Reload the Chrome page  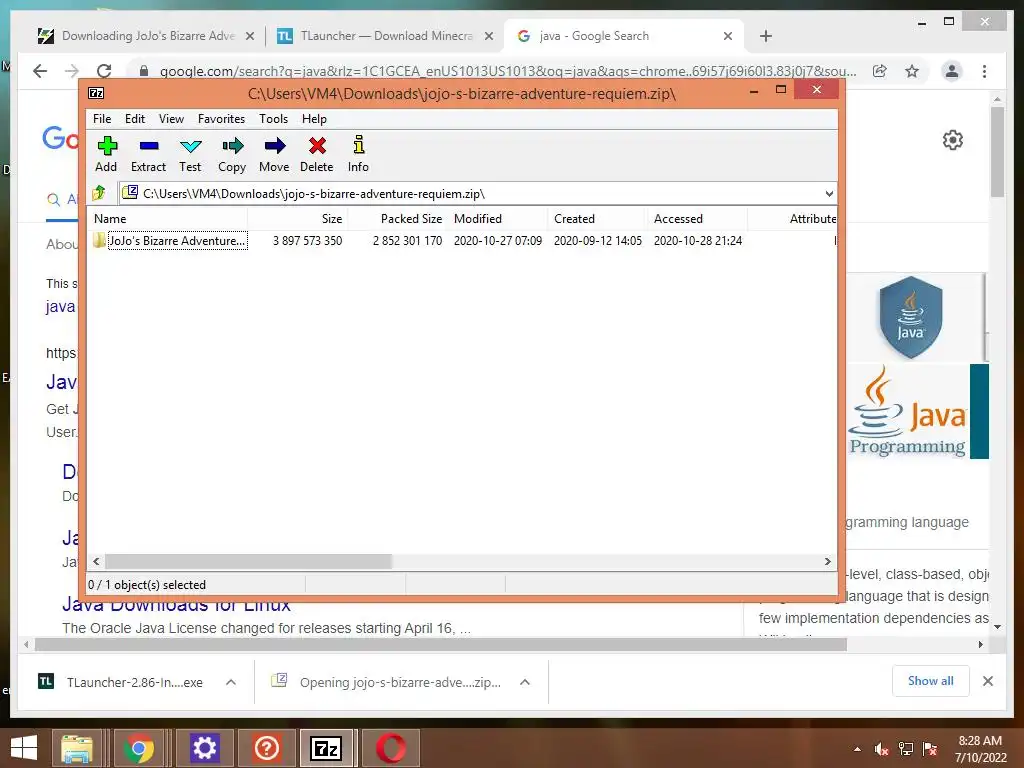click(104, 71)
